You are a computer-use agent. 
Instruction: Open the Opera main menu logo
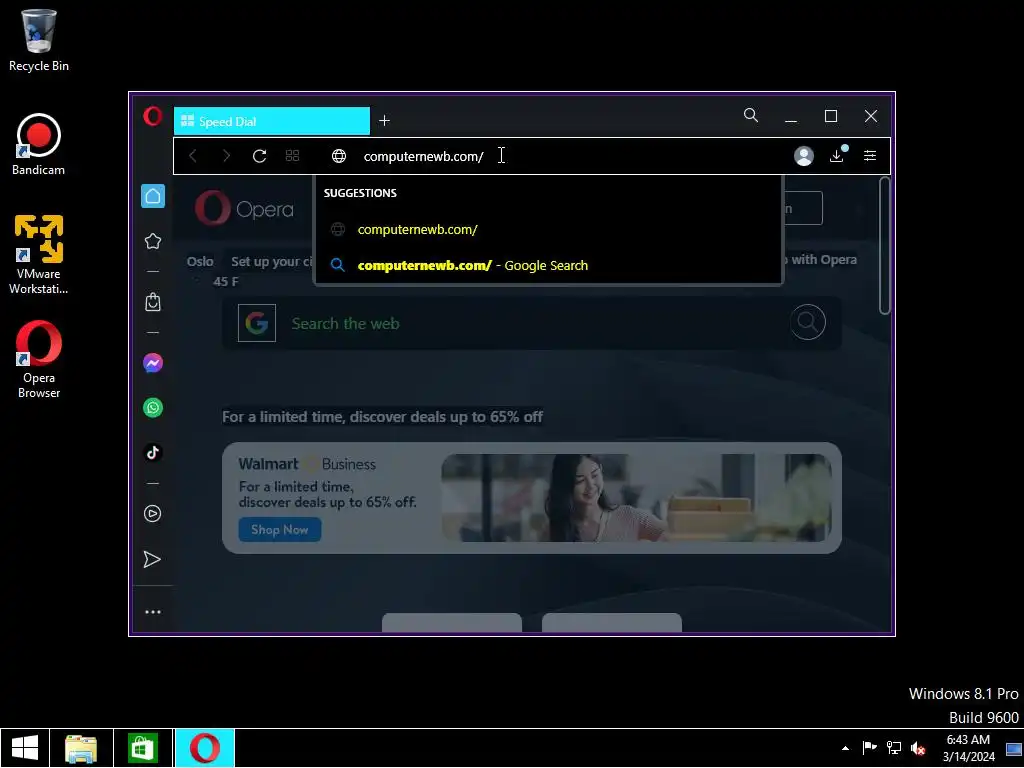click(153, 117)
